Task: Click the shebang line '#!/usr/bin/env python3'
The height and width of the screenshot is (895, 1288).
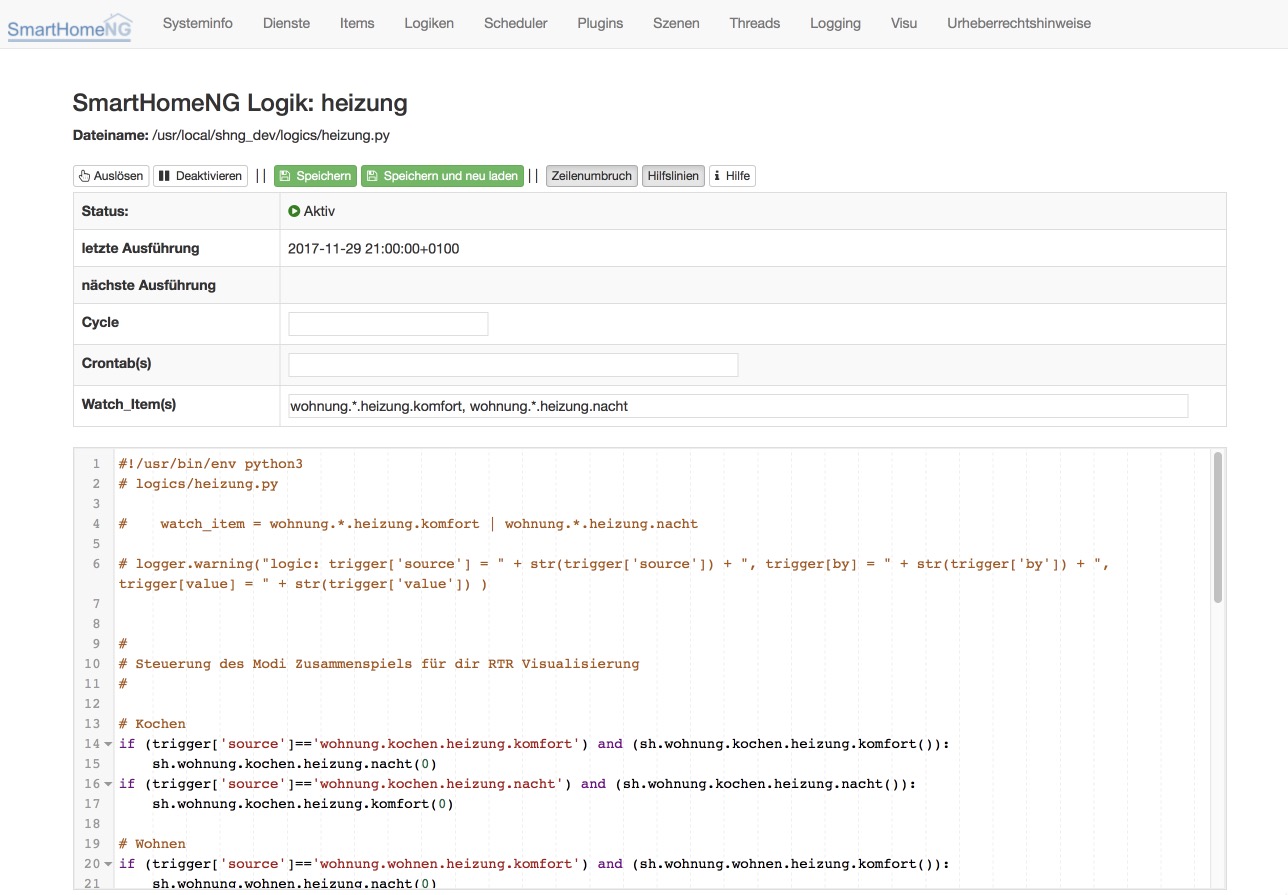Action: (x=210, y=464)
